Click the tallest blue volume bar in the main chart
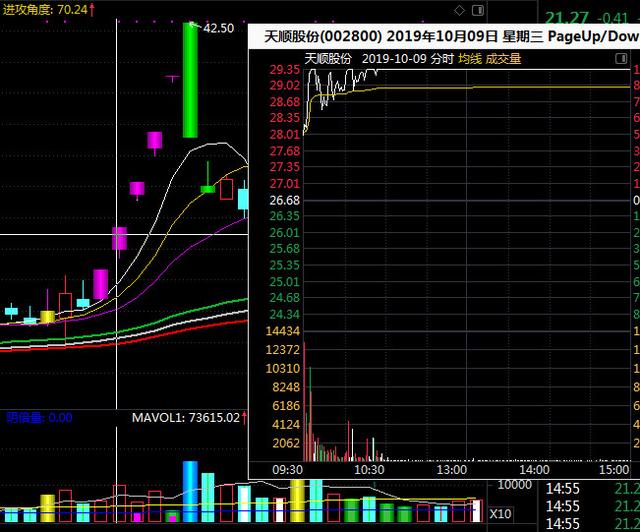The image size is (640, 532). [x=190, y=491]
